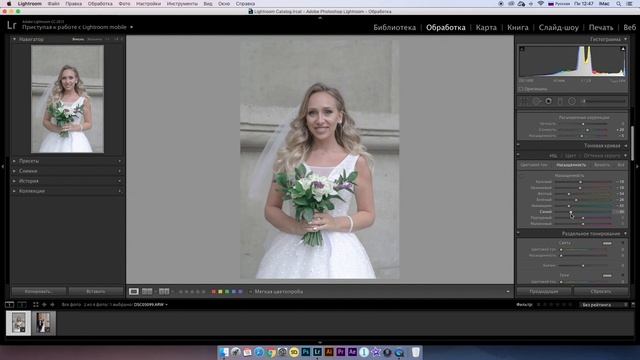Image resolution: width=640 pixels, height=360 pixels.
Task: Go back to previous photo arrow
Action: click(44, 304)
